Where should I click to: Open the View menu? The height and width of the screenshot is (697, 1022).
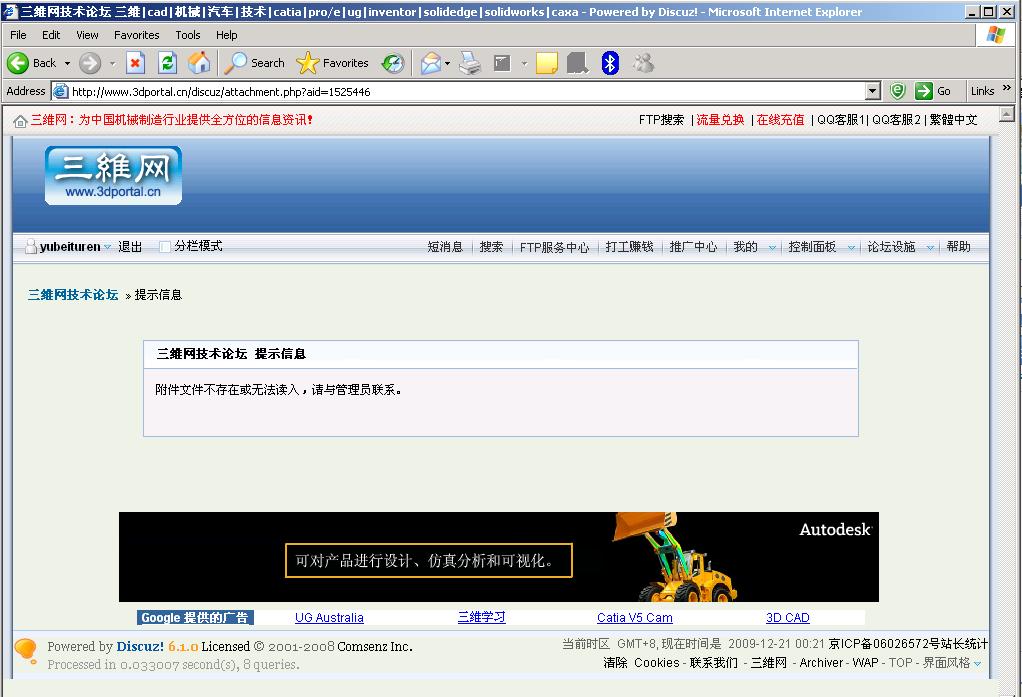pos(87,35)
